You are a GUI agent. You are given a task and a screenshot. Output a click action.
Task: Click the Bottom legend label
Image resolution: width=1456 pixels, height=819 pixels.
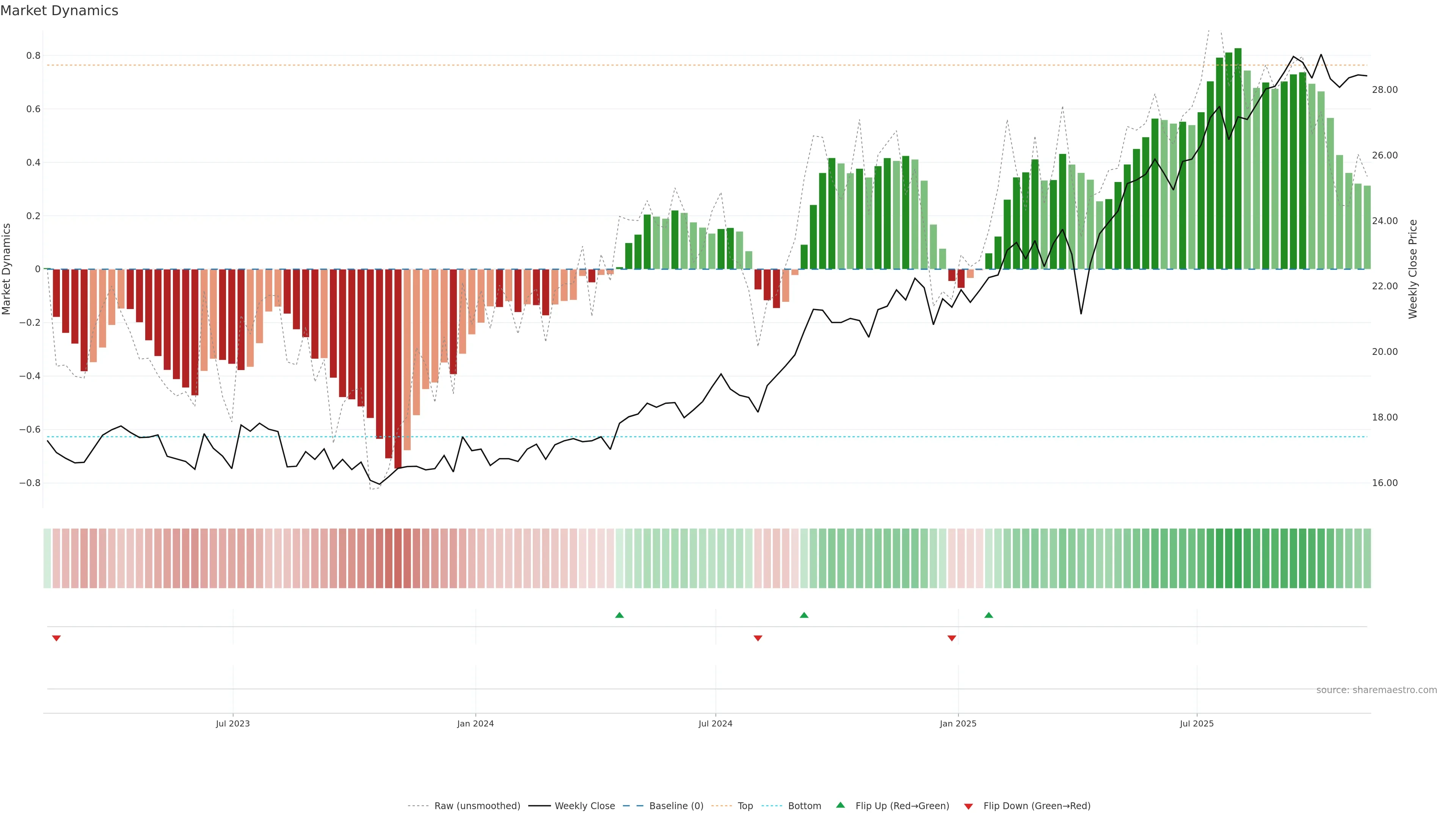tap(804, 806)
